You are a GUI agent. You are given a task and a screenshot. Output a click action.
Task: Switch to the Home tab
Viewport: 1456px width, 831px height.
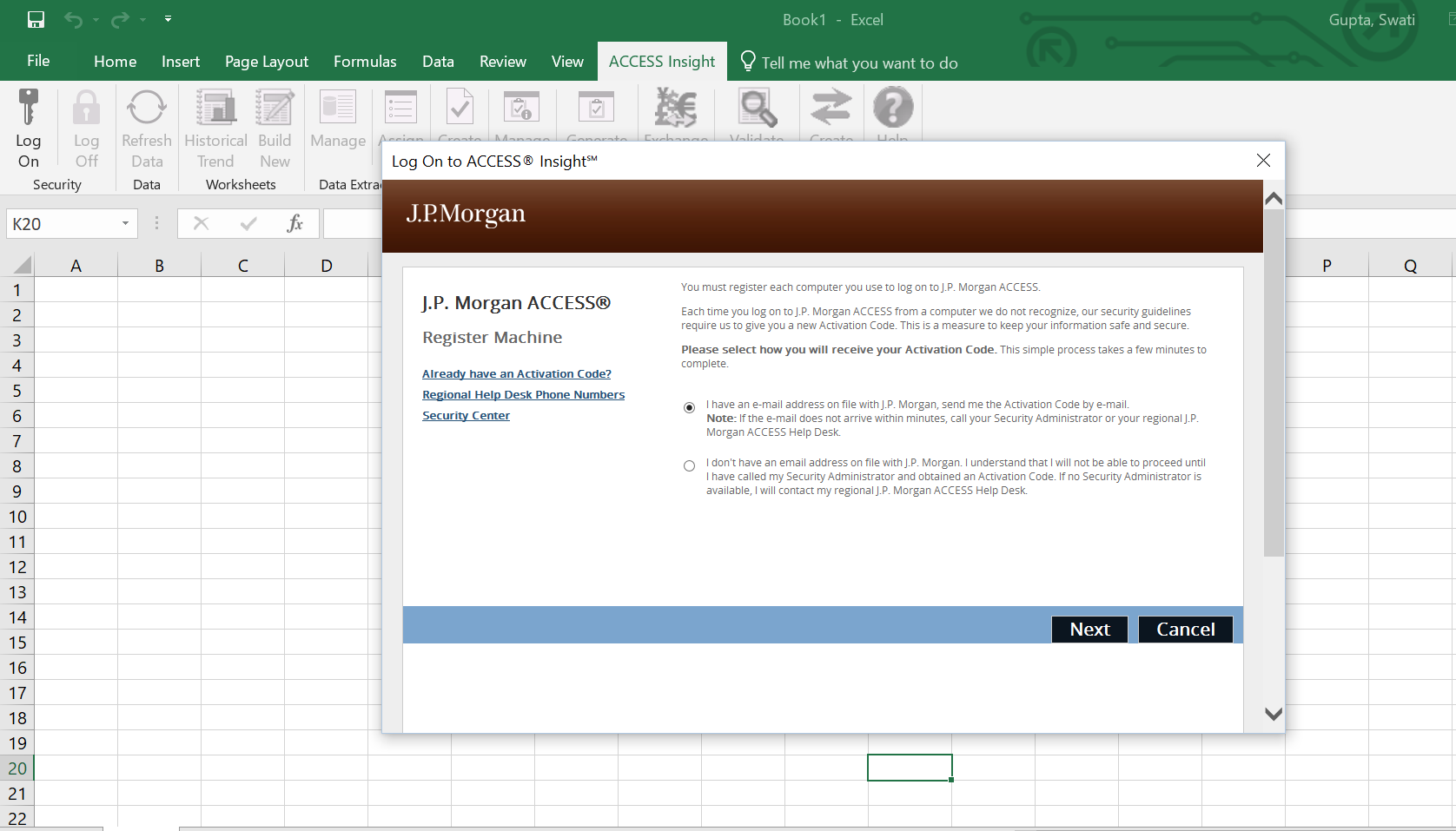pos(115,62)
